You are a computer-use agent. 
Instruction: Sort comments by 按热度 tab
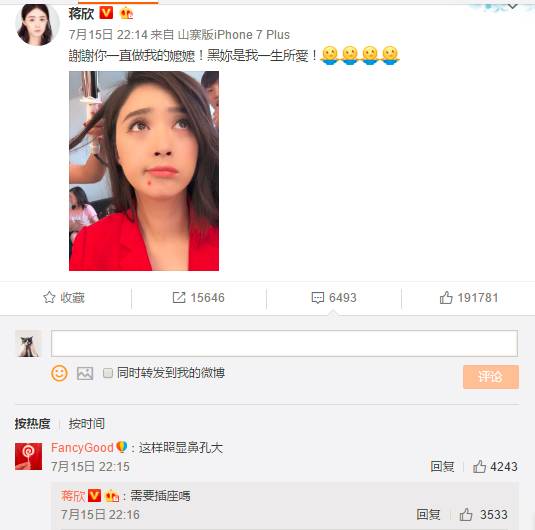click(32, 424)
